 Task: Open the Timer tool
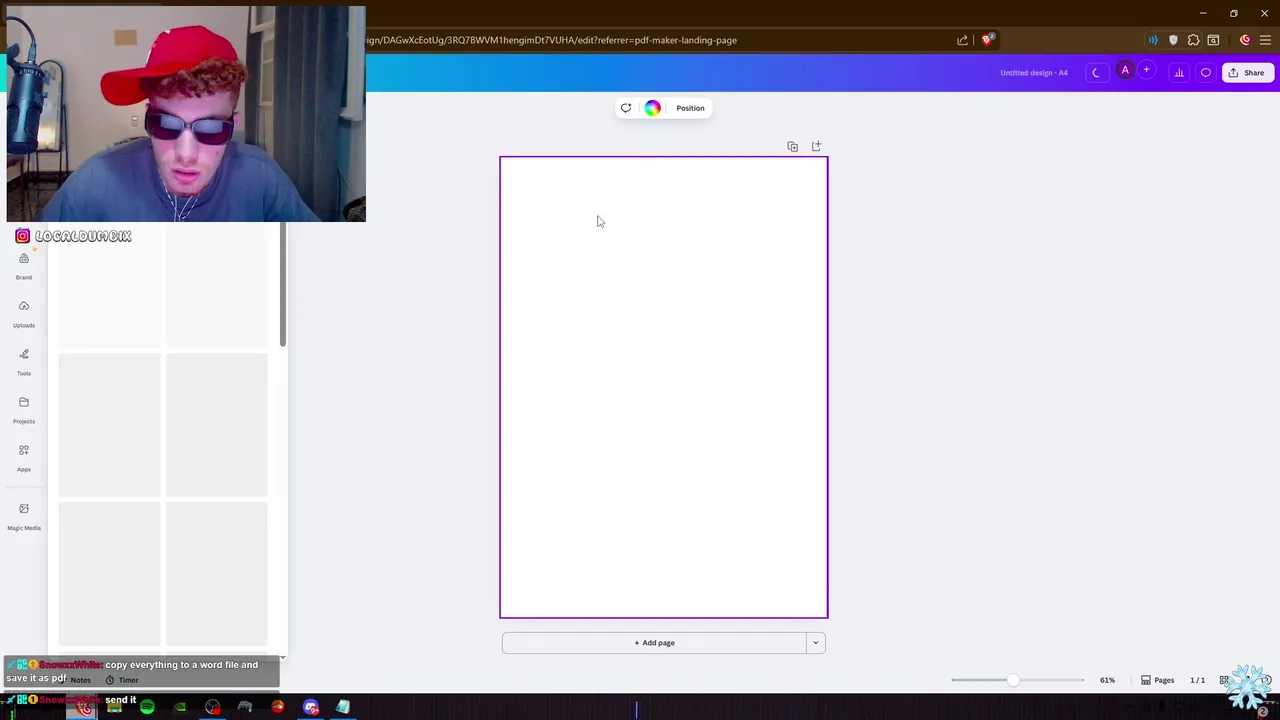pyautogui.click(x=121, y=680)
